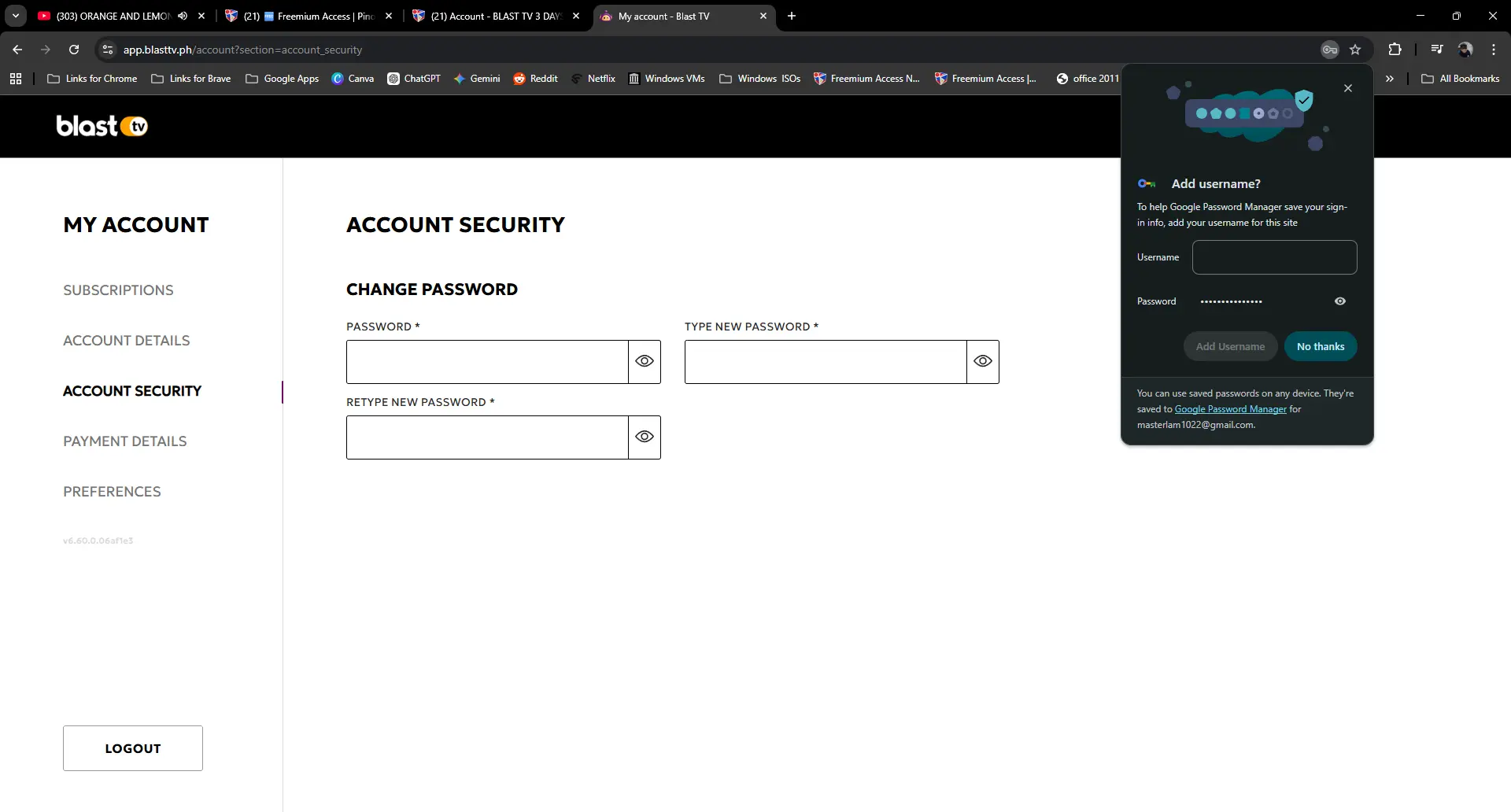Viewport: 1511px width, 812px height.
Task: Focus the Retype New Password input
Action: tap(487, 437)
